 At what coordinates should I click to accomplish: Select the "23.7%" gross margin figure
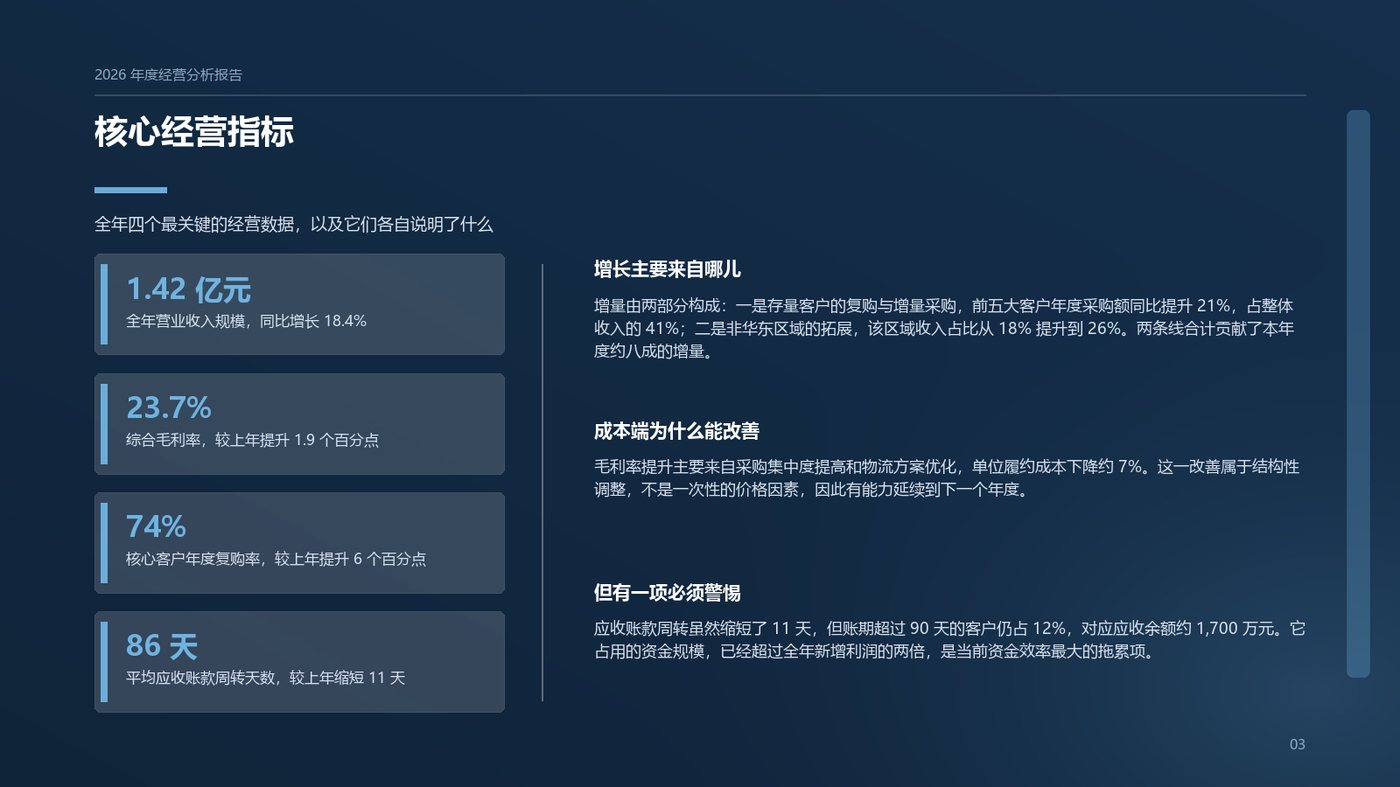coord(168,407)
